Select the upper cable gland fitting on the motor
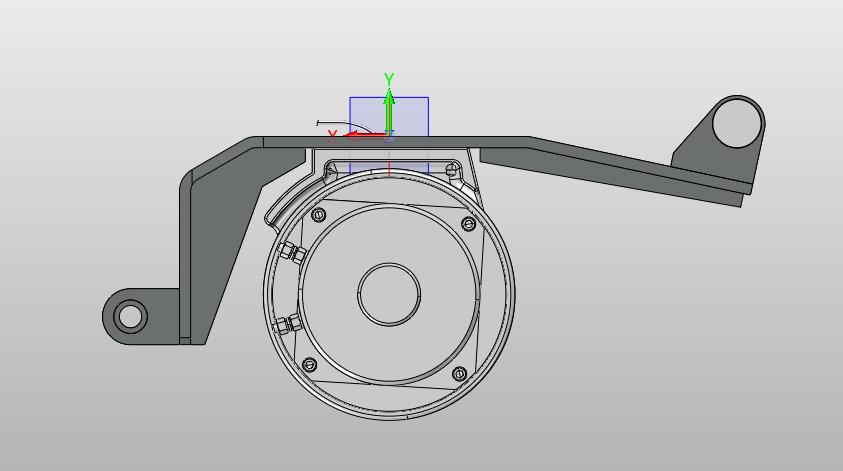 292,252
